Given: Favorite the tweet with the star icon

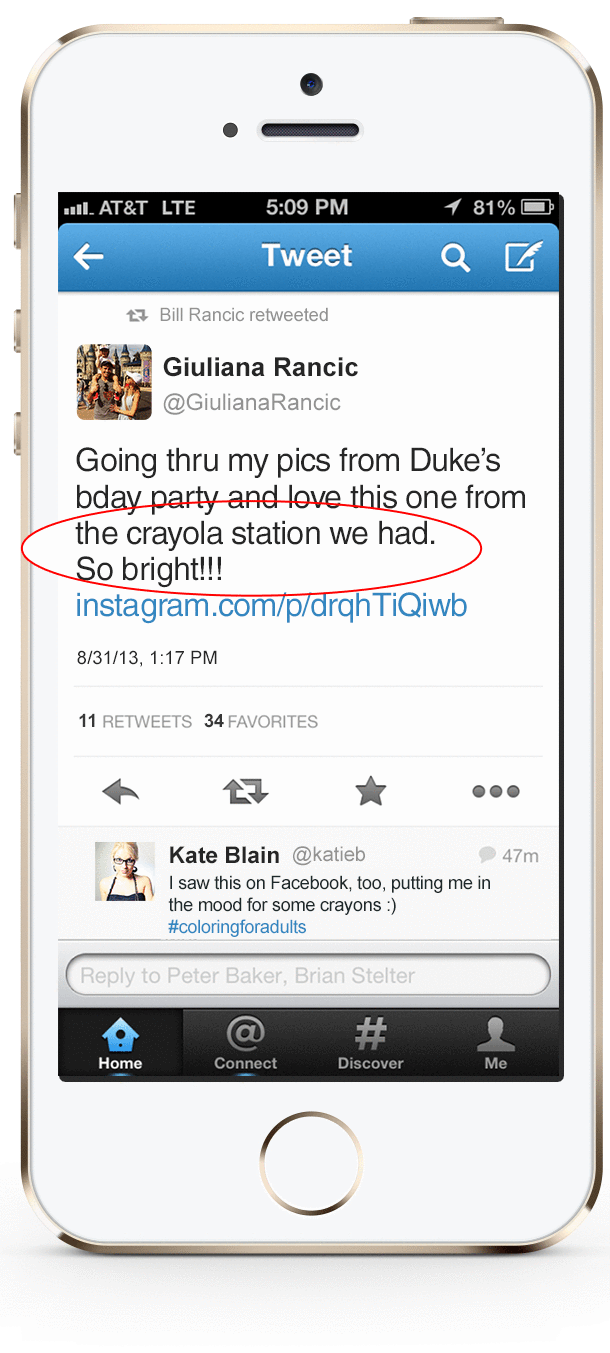Looking at the screenshot, I should click(371, 791).
